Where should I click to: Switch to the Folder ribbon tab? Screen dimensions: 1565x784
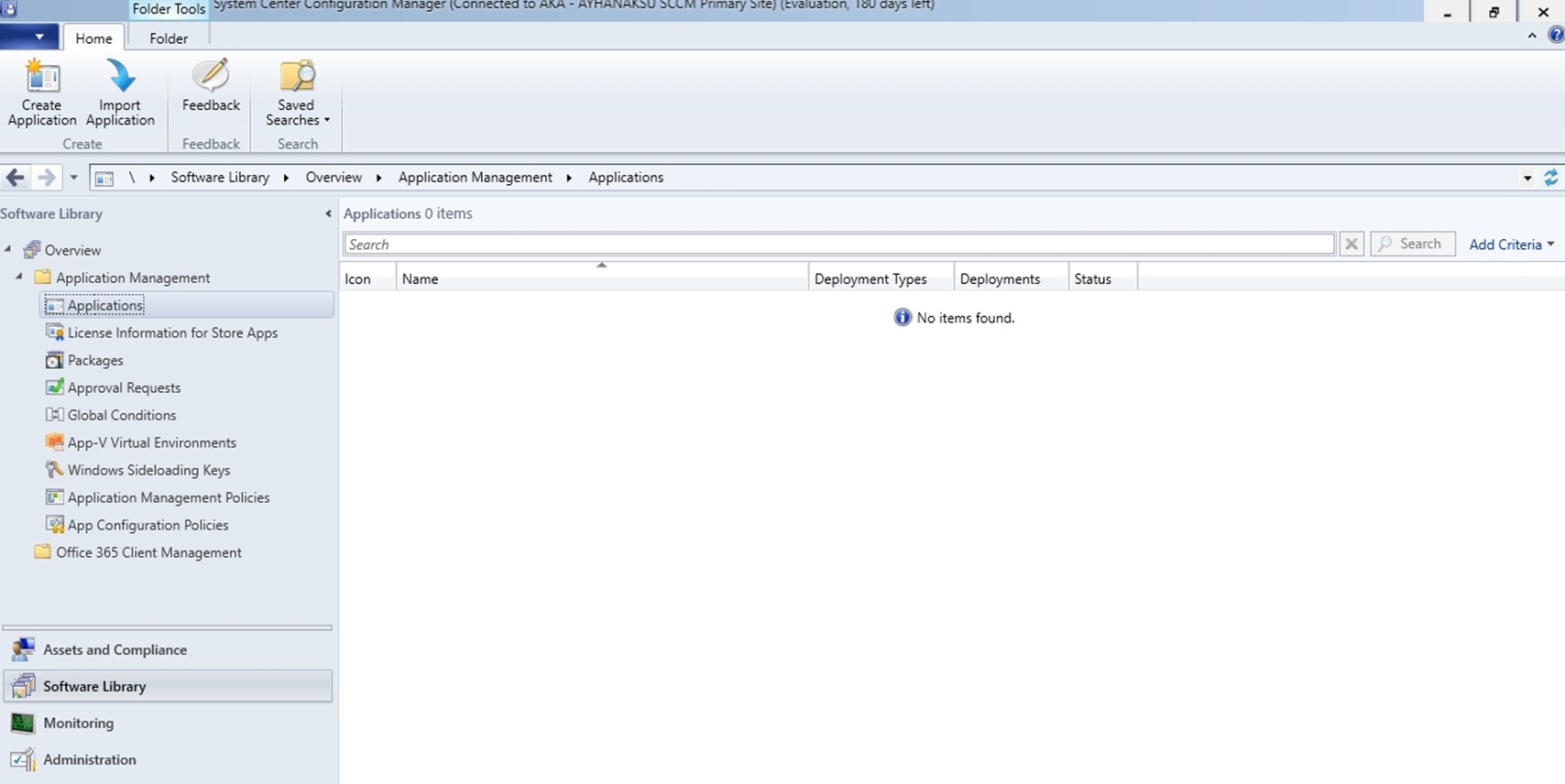tap(169, 38)
